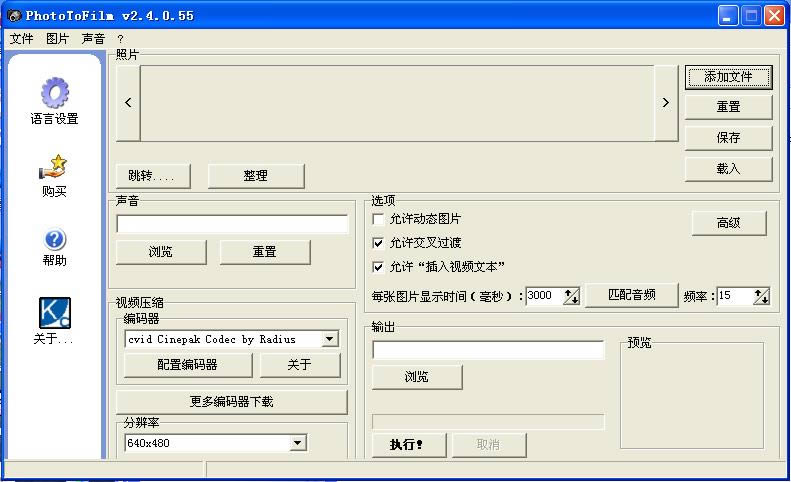The height and width of the screenshot is (482, 791).
Task: Open the 高级 advanced options button
Action: [729, 223]
